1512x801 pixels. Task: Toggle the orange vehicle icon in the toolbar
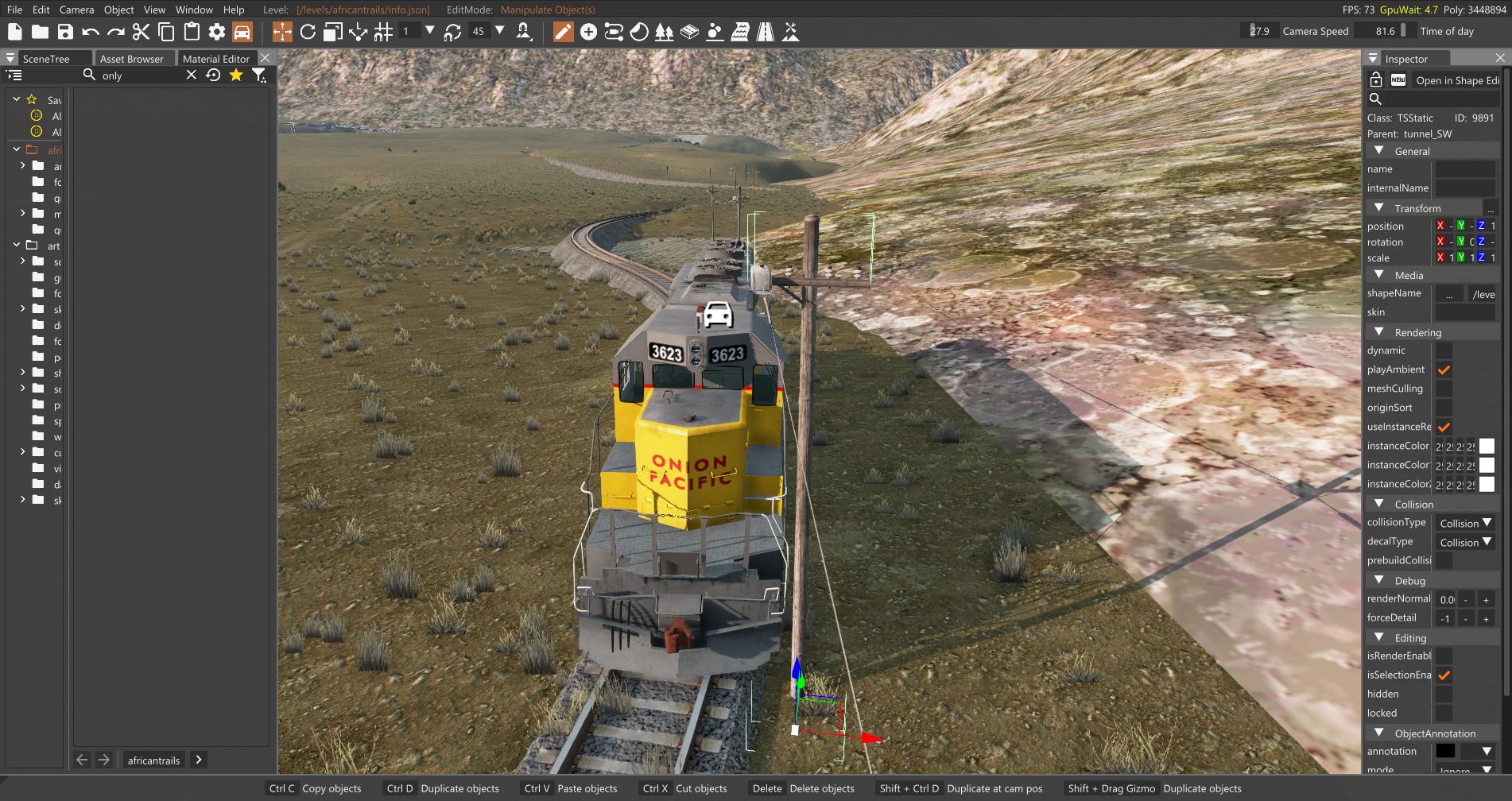click(242, 32)
